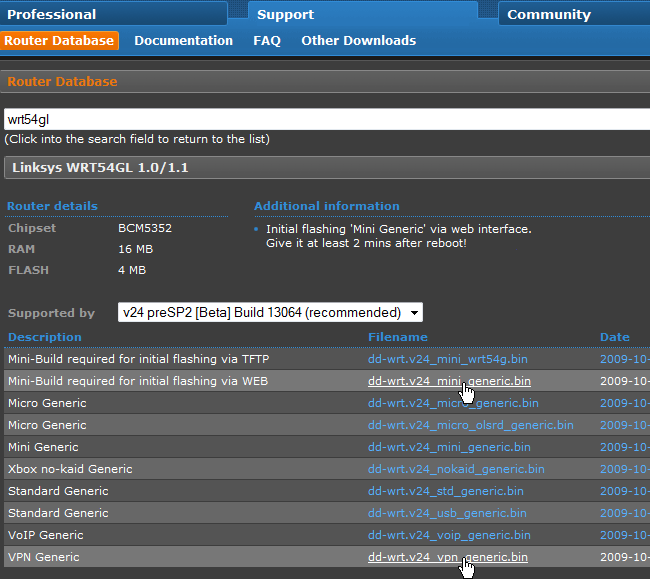This screenshot has width=650, height=579.
Task: Download dd-wrt.v24_vpn_generic.bin
Action: point(448,557)
